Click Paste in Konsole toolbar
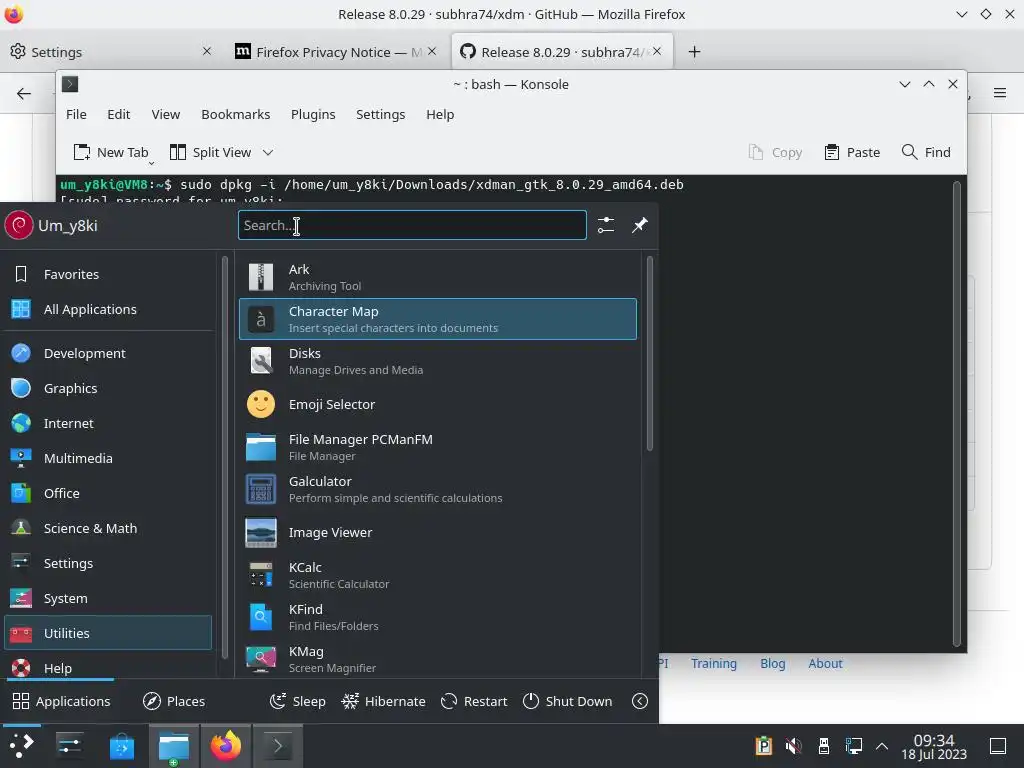 [852, 152]
